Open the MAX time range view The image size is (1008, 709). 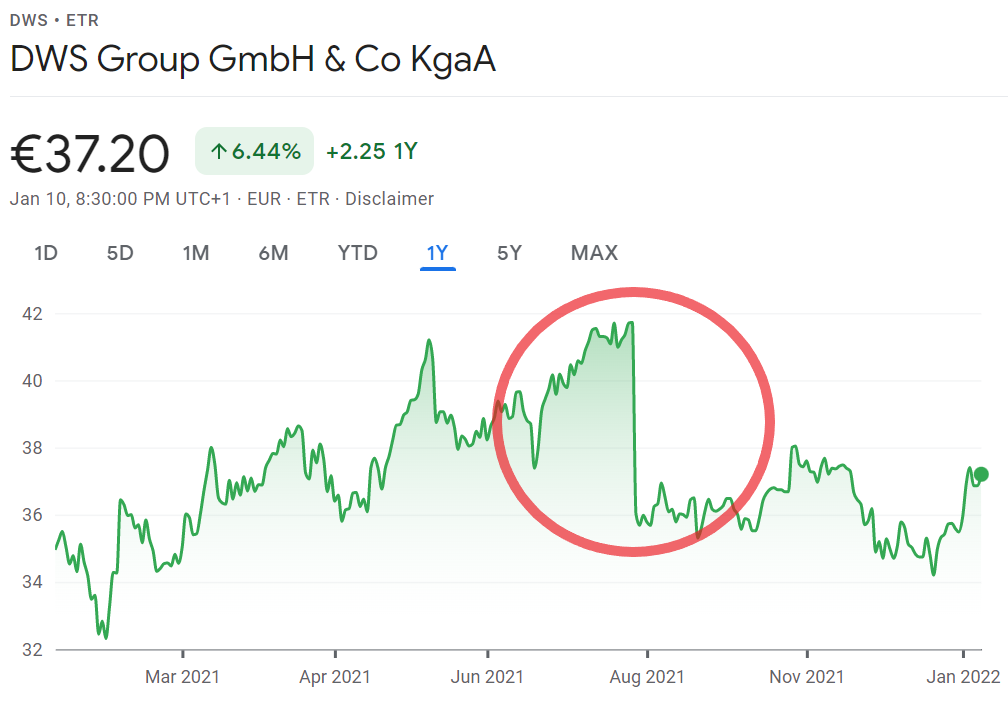[594, 253]
